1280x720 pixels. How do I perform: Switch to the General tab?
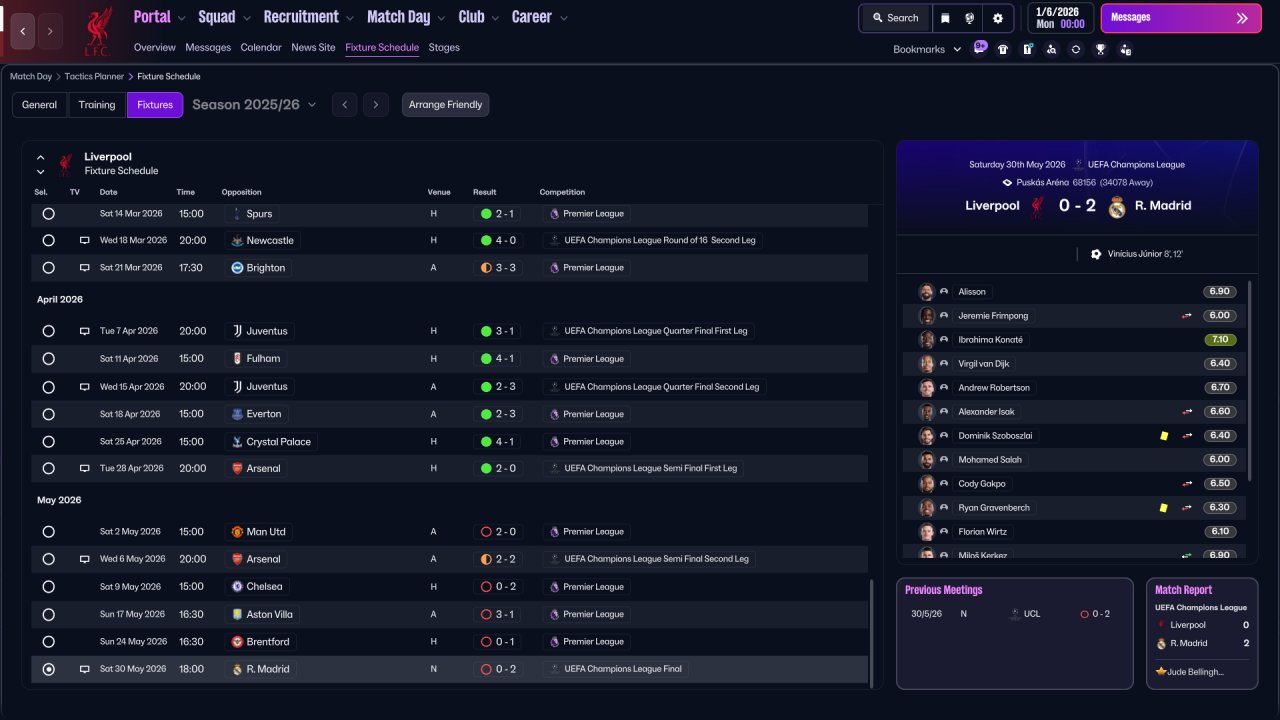(x=40, y=105)
